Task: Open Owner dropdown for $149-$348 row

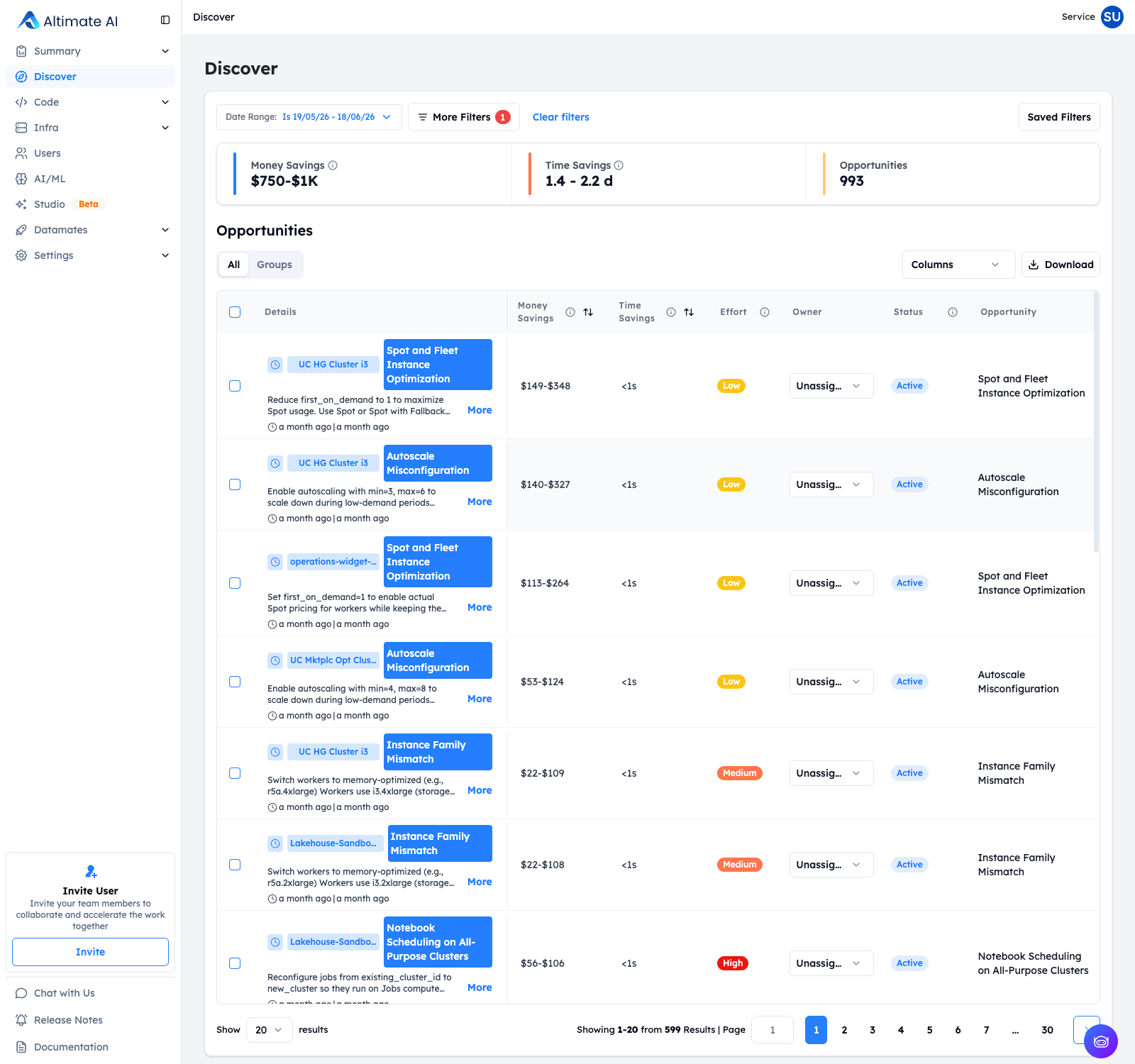Action: click(x=831, y=386)
